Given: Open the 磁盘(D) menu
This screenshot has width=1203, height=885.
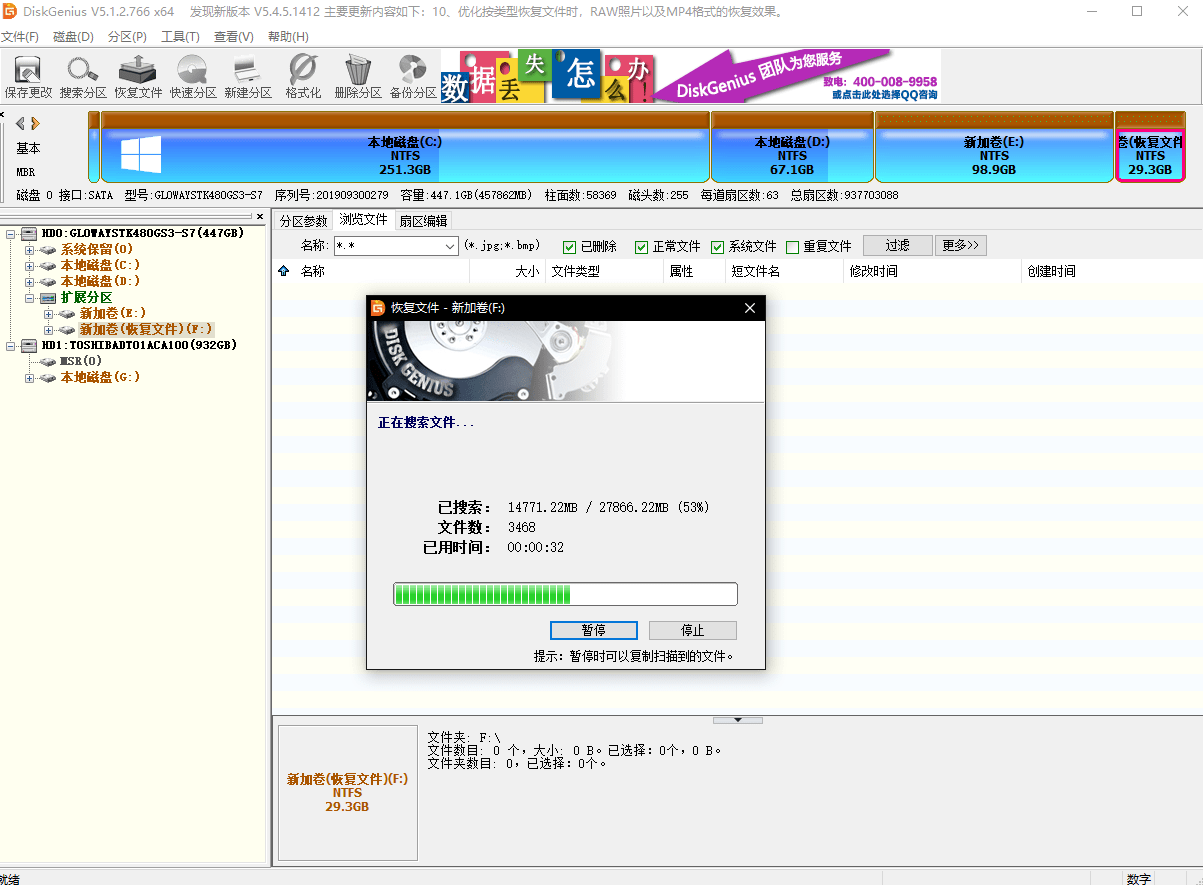Looking at the screenshot, I should pyautogui.click(x=73, y=37).
